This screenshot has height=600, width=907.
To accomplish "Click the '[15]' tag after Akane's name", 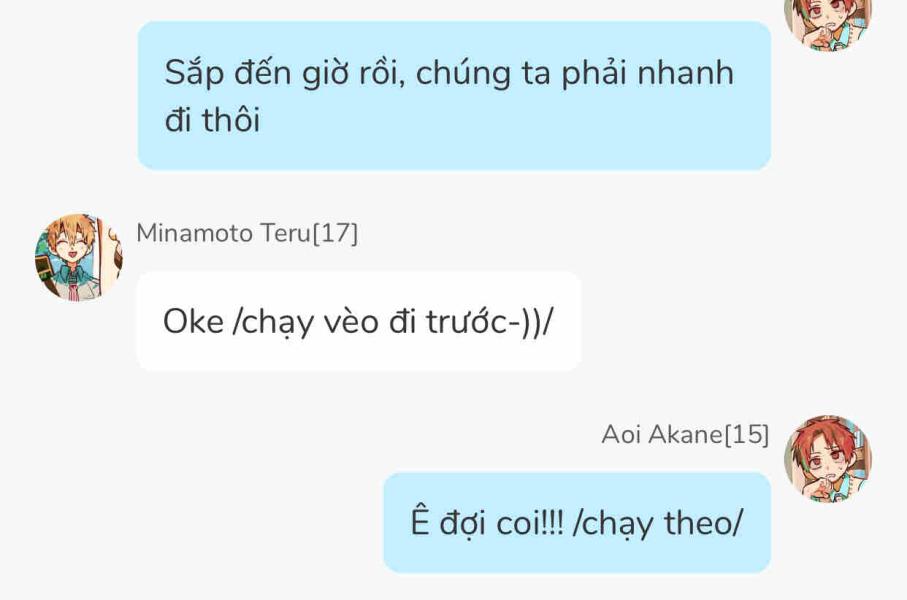I will [747, 435].
